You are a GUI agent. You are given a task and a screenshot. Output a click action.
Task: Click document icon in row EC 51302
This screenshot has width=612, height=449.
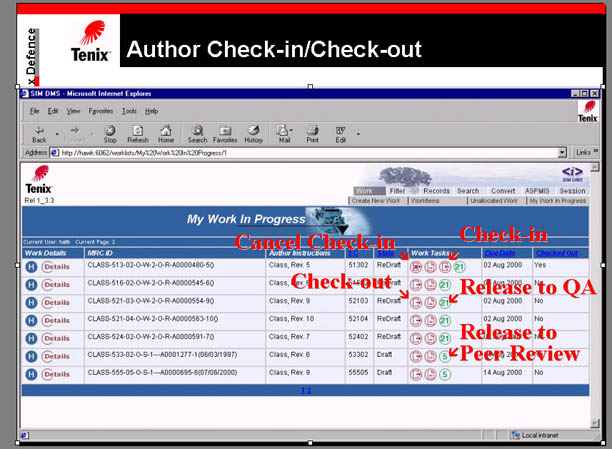coord(431,267)
